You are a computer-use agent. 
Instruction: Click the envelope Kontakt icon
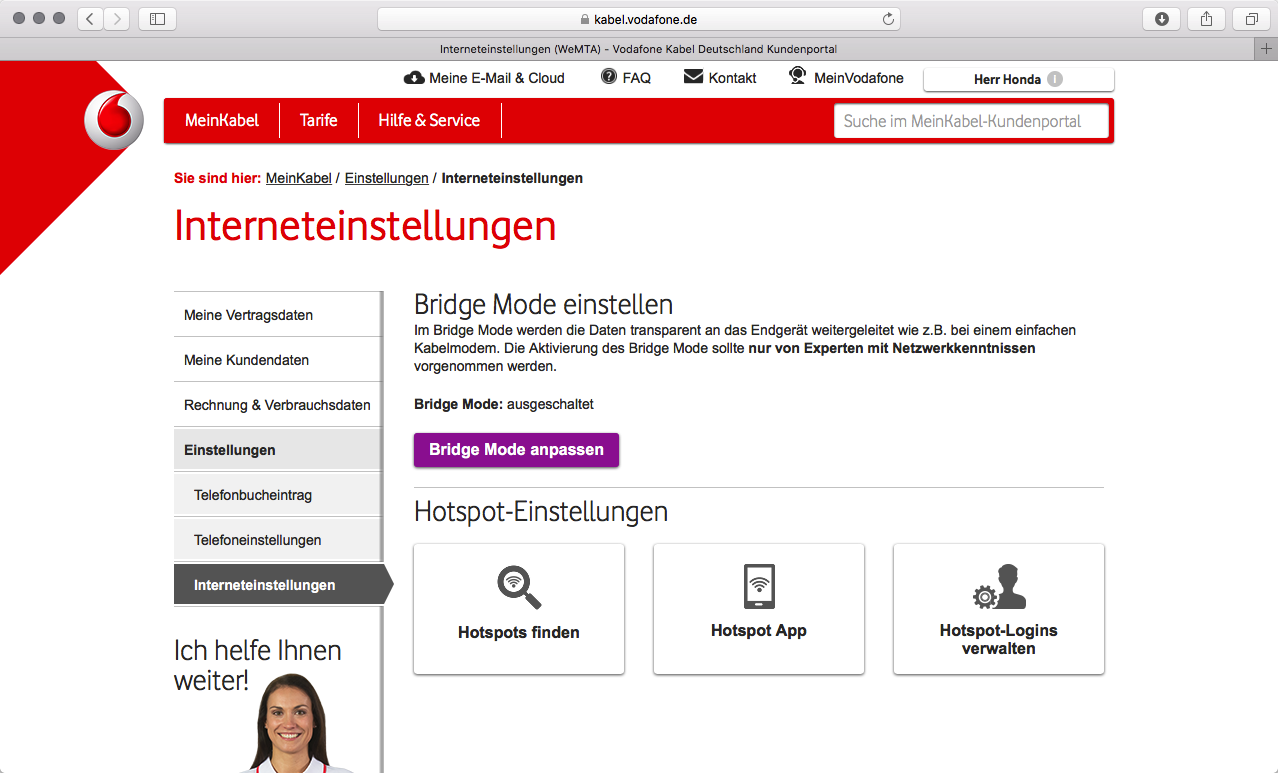point(694,77)
